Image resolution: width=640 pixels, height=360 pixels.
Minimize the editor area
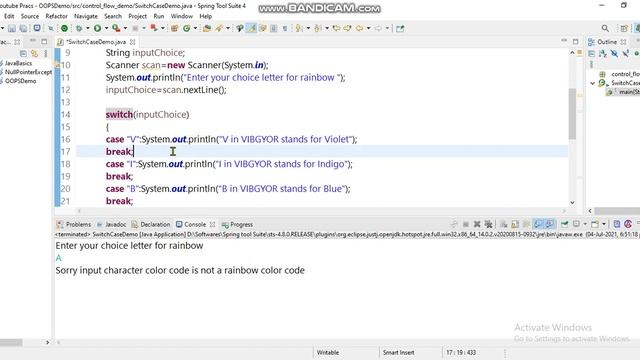pyautogui.click(x=564, y=41)
